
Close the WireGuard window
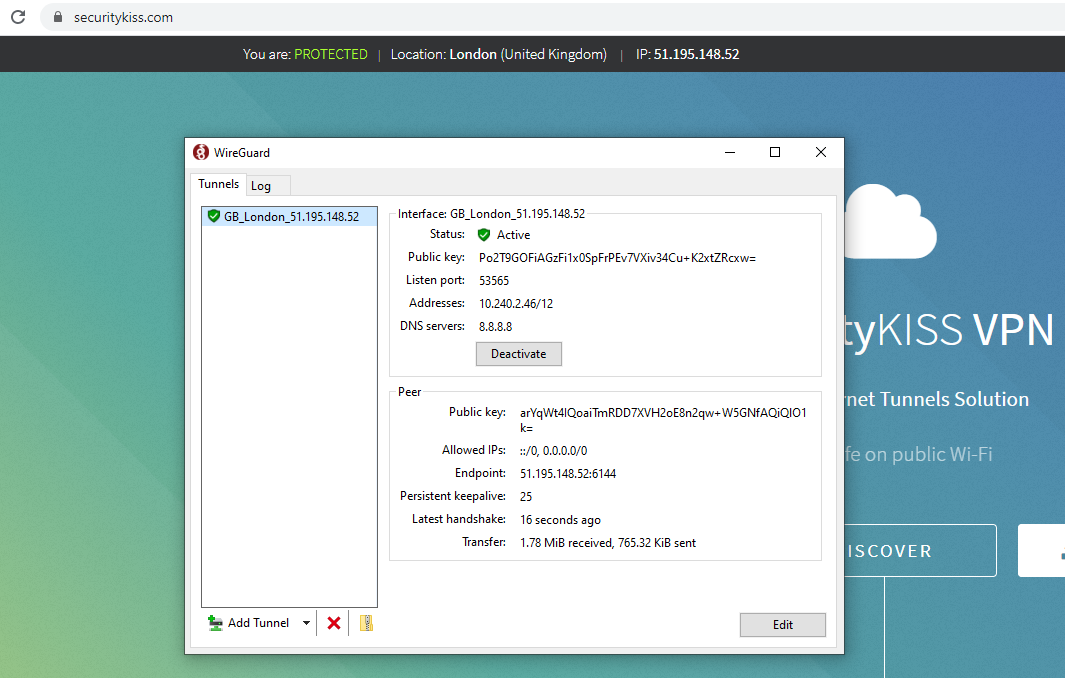tap(820, 152)
